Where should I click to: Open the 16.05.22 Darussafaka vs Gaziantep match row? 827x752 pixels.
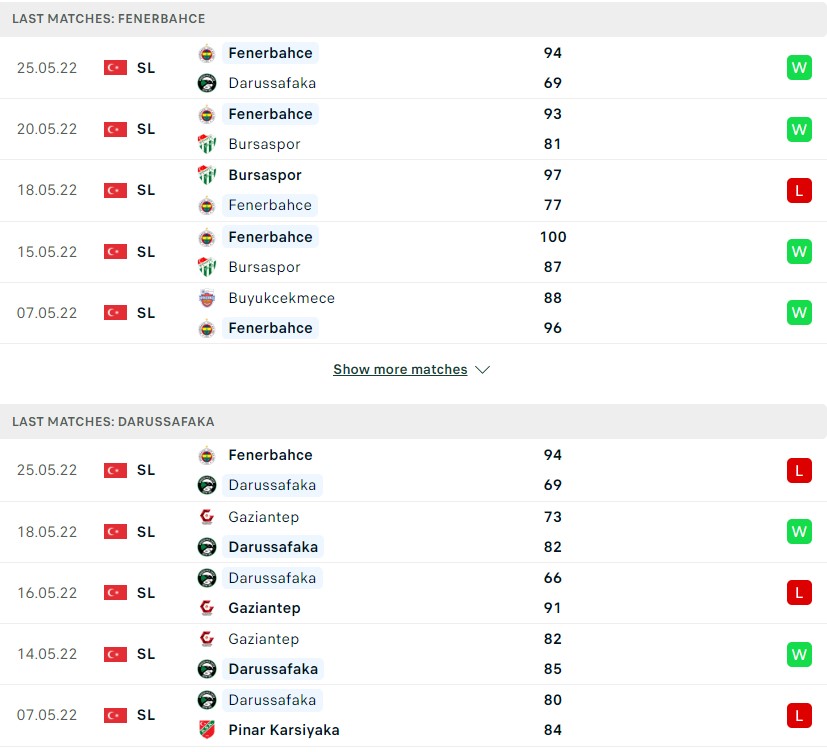point(414,593)
